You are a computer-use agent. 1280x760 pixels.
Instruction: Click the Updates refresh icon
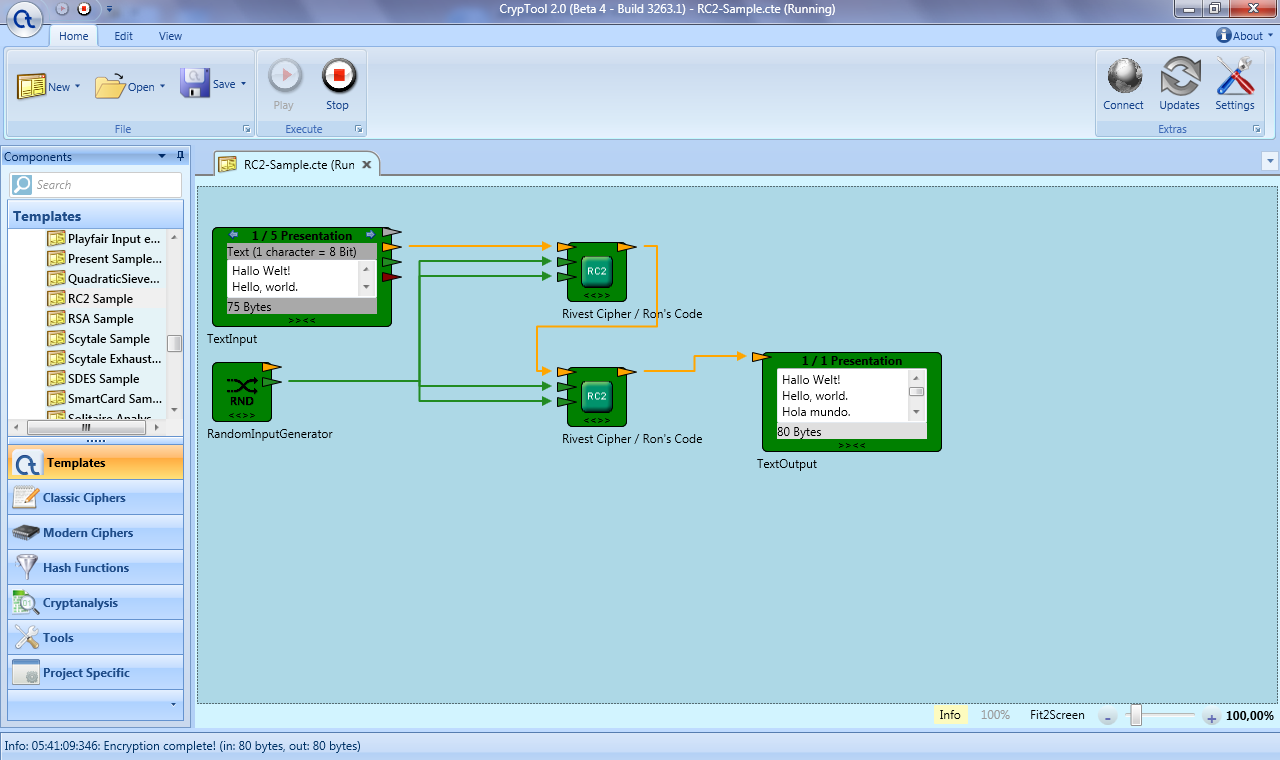tap(1180, 76)
